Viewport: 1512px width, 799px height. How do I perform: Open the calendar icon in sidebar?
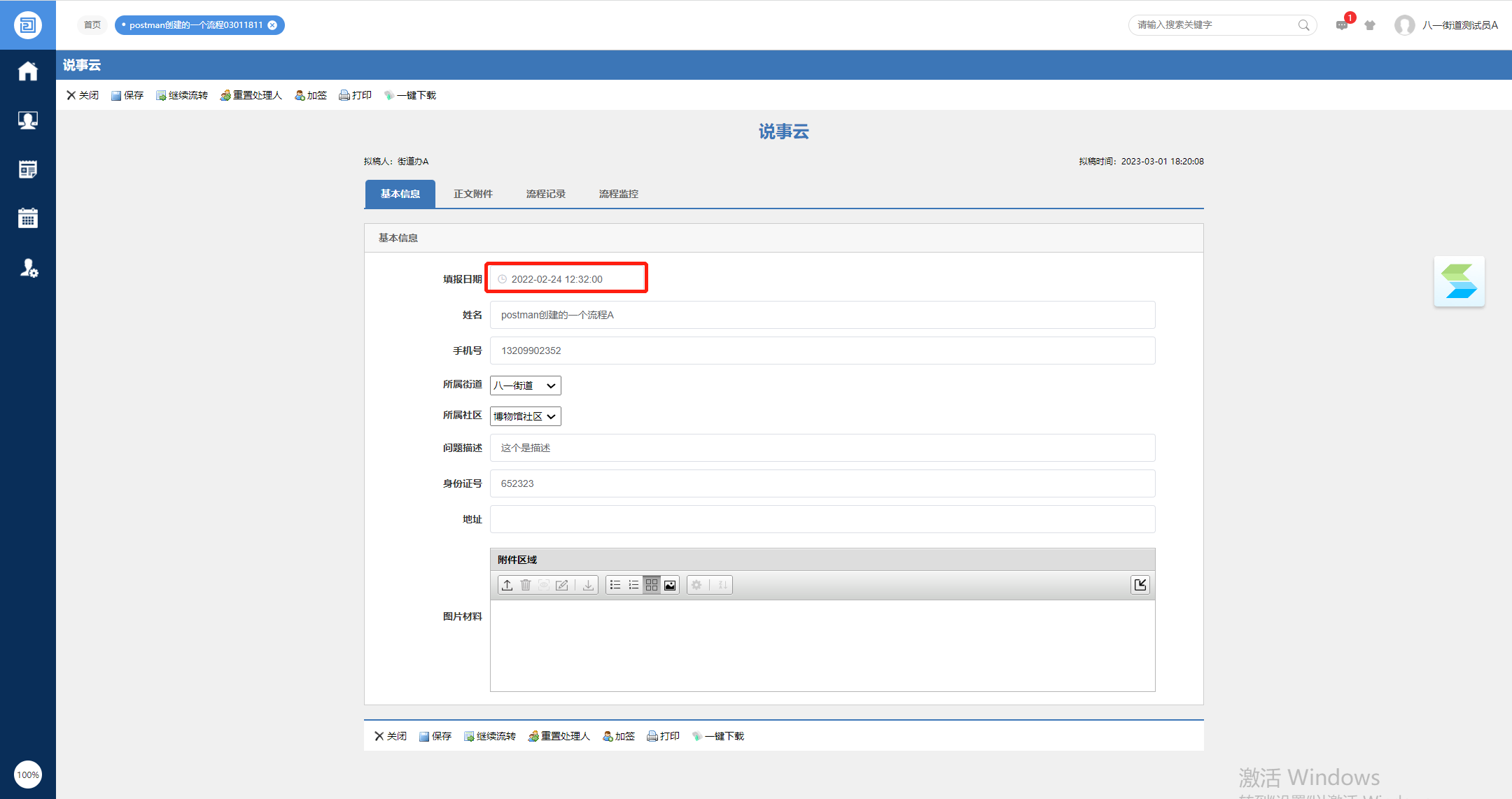click(28, 218)
